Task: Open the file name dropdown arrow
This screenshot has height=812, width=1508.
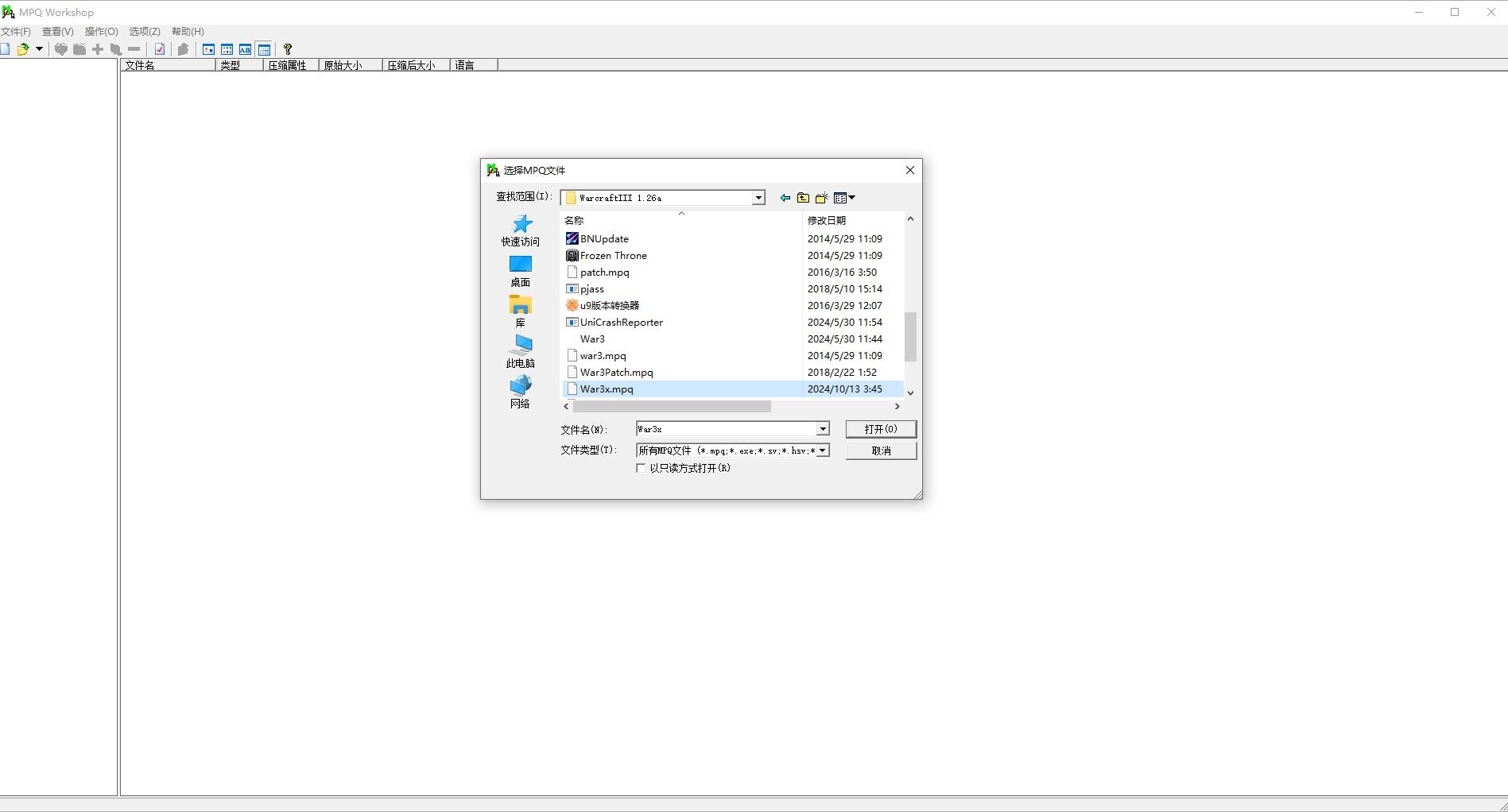Action: click(823, 429)
